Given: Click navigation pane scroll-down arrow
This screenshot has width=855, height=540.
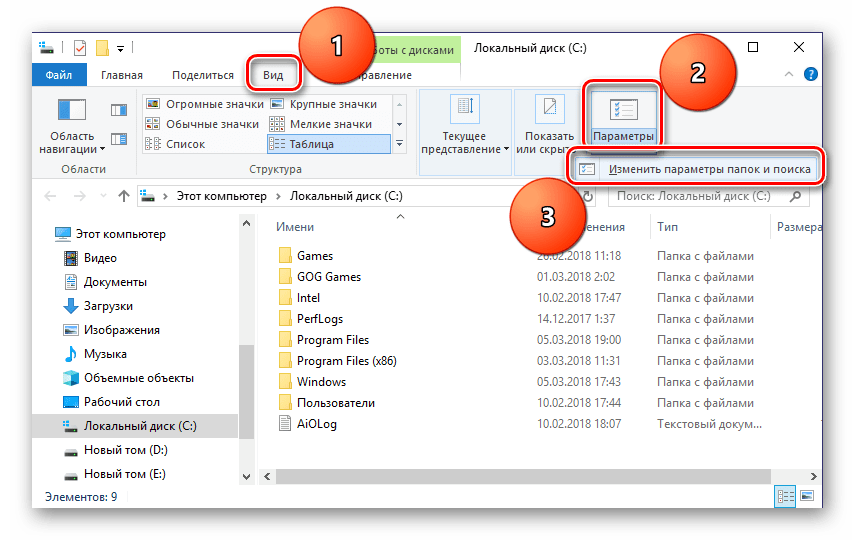Looking at the screenshot, I should (246, 476).
